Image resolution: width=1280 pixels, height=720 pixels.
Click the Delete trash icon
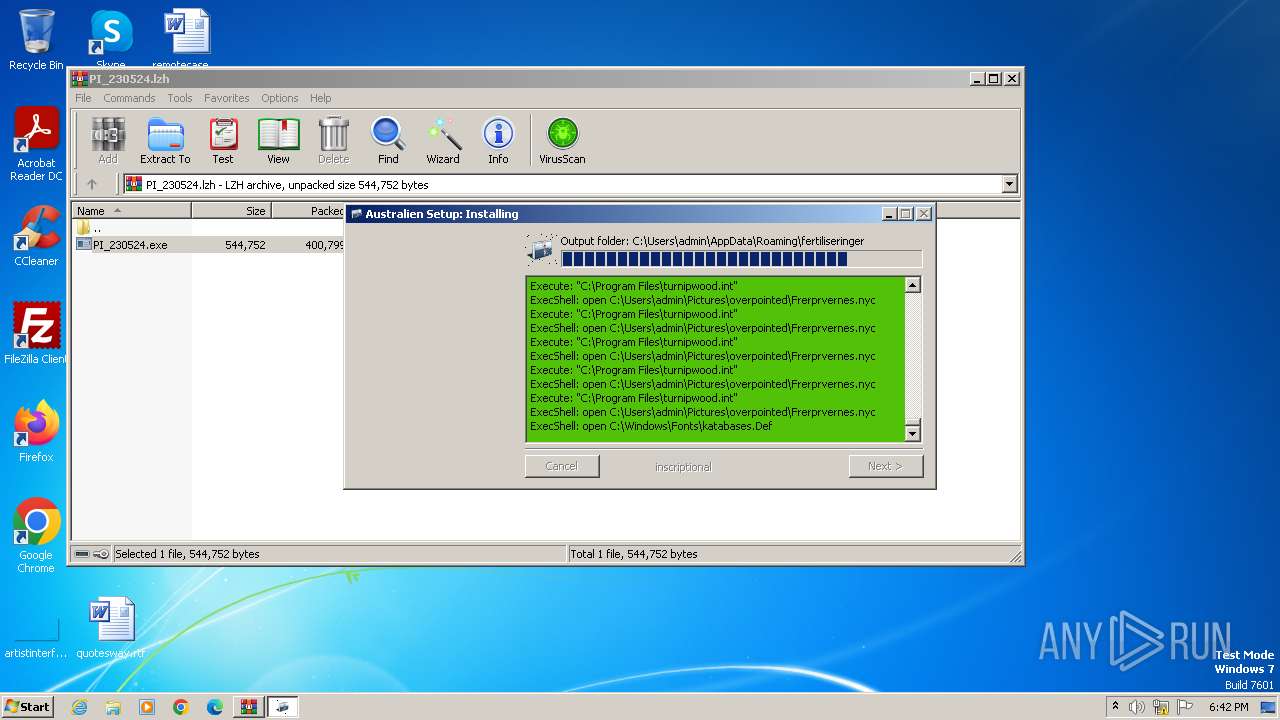(x=333, y=141)
